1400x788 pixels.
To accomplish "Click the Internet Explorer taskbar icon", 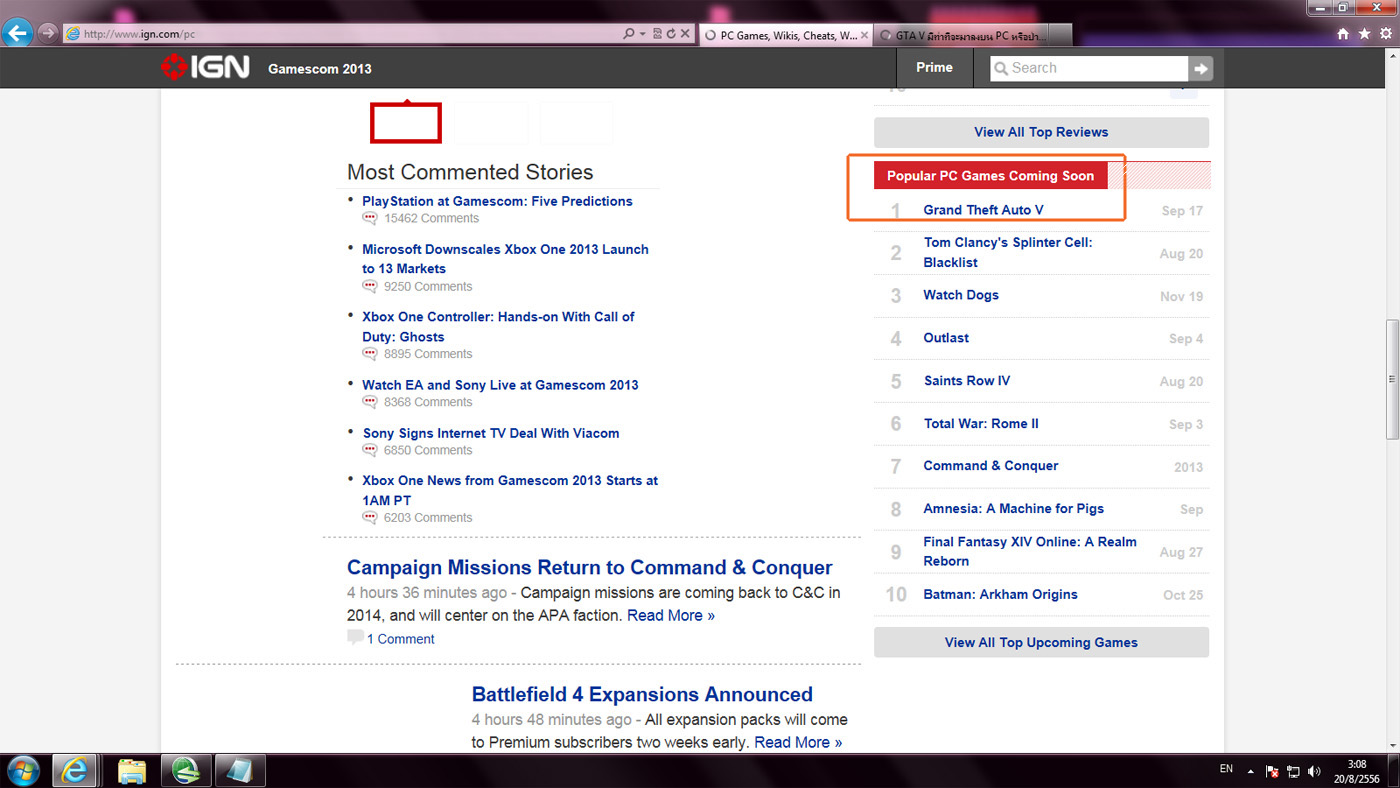I will [75, 771].
